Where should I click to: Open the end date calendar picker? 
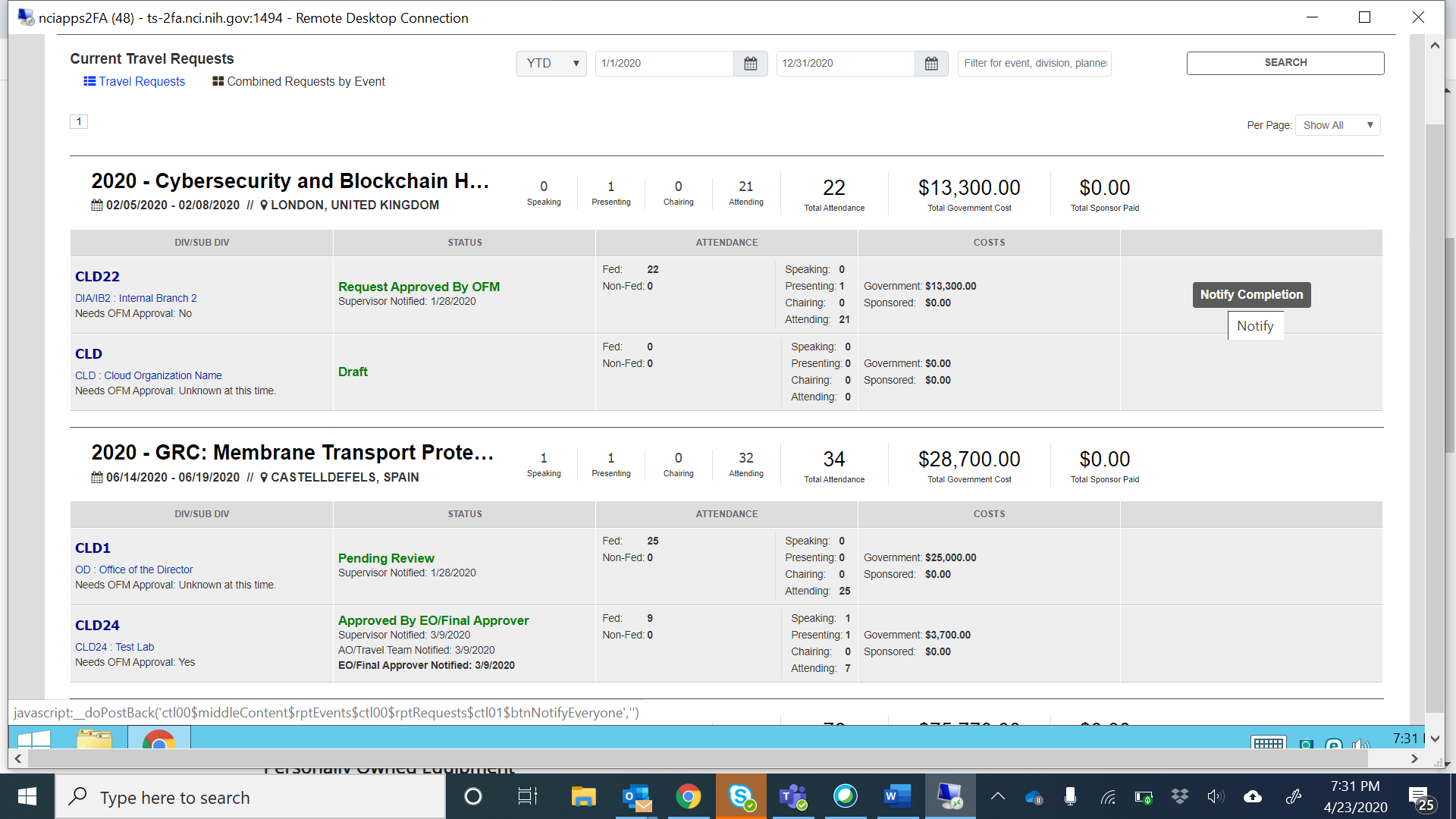click(x=931, y=64)
